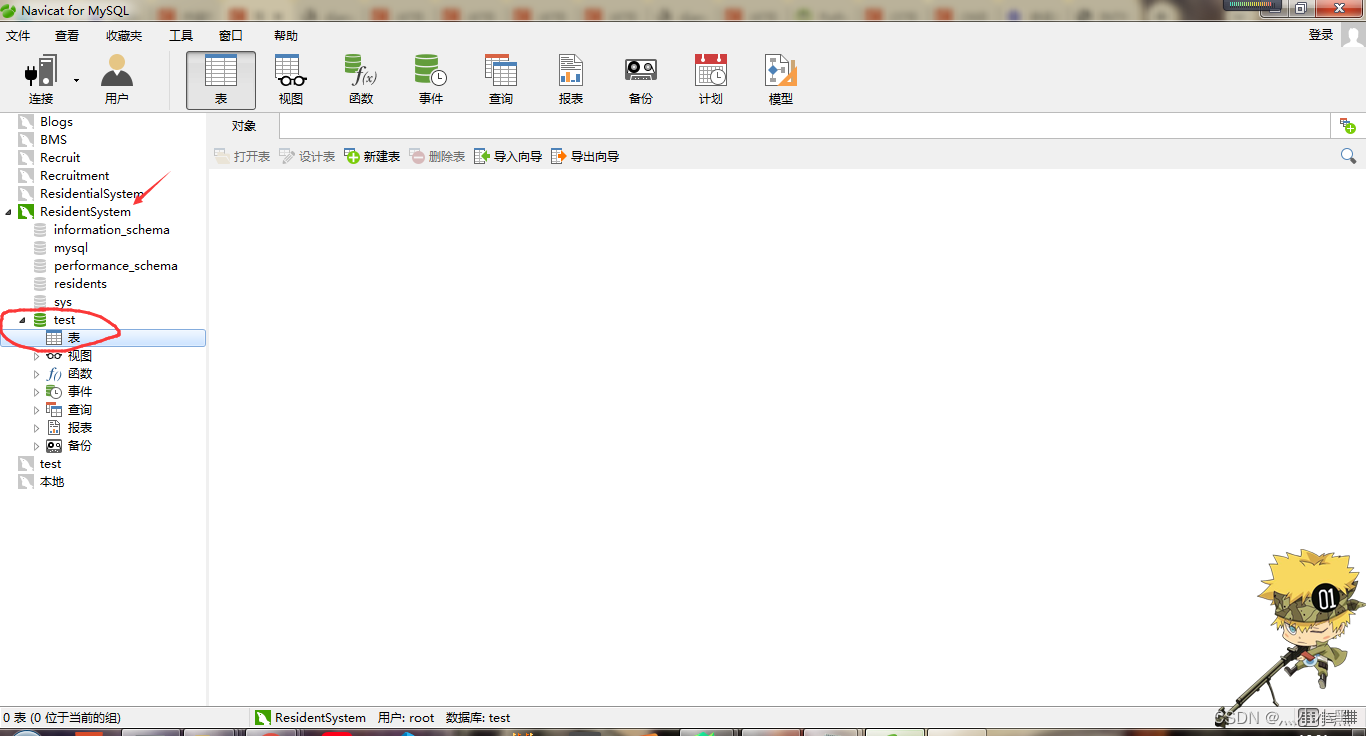Click the 登录 login link
Screen dimensions: 1366x736
(x=1321, y=35)
